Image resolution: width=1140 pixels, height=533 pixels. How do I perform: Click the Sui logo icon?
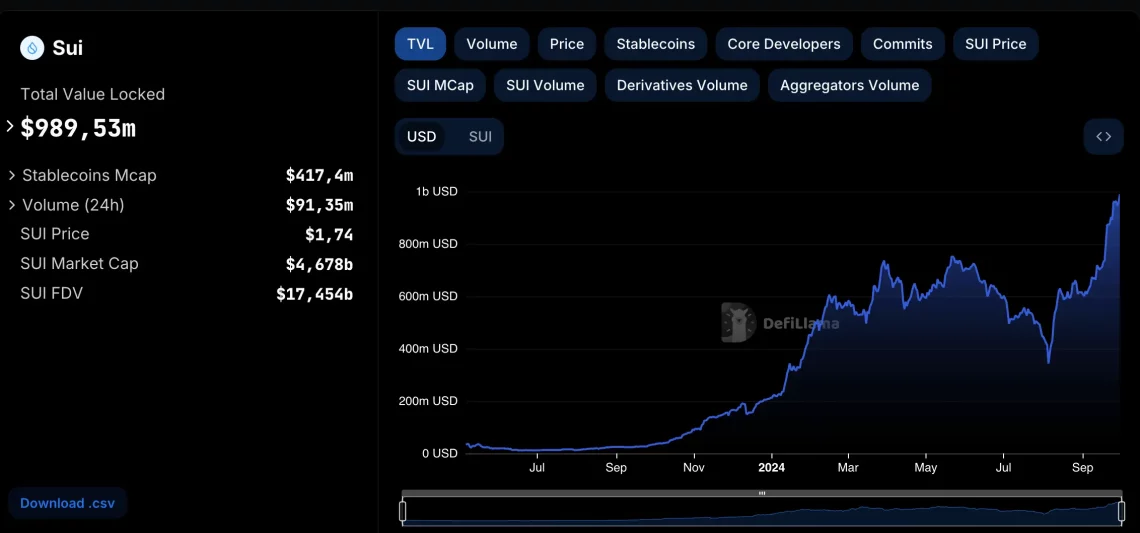[x=33, y=48]
